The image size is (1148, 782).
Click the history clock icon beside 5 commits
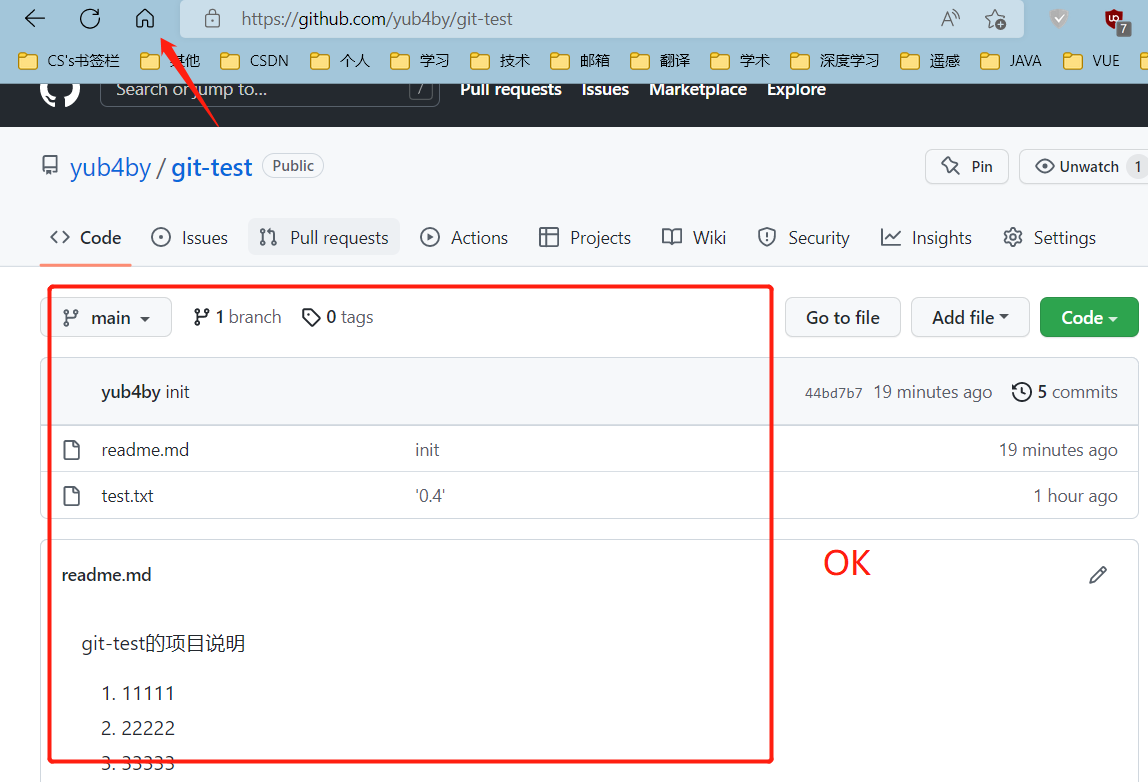1021,392
